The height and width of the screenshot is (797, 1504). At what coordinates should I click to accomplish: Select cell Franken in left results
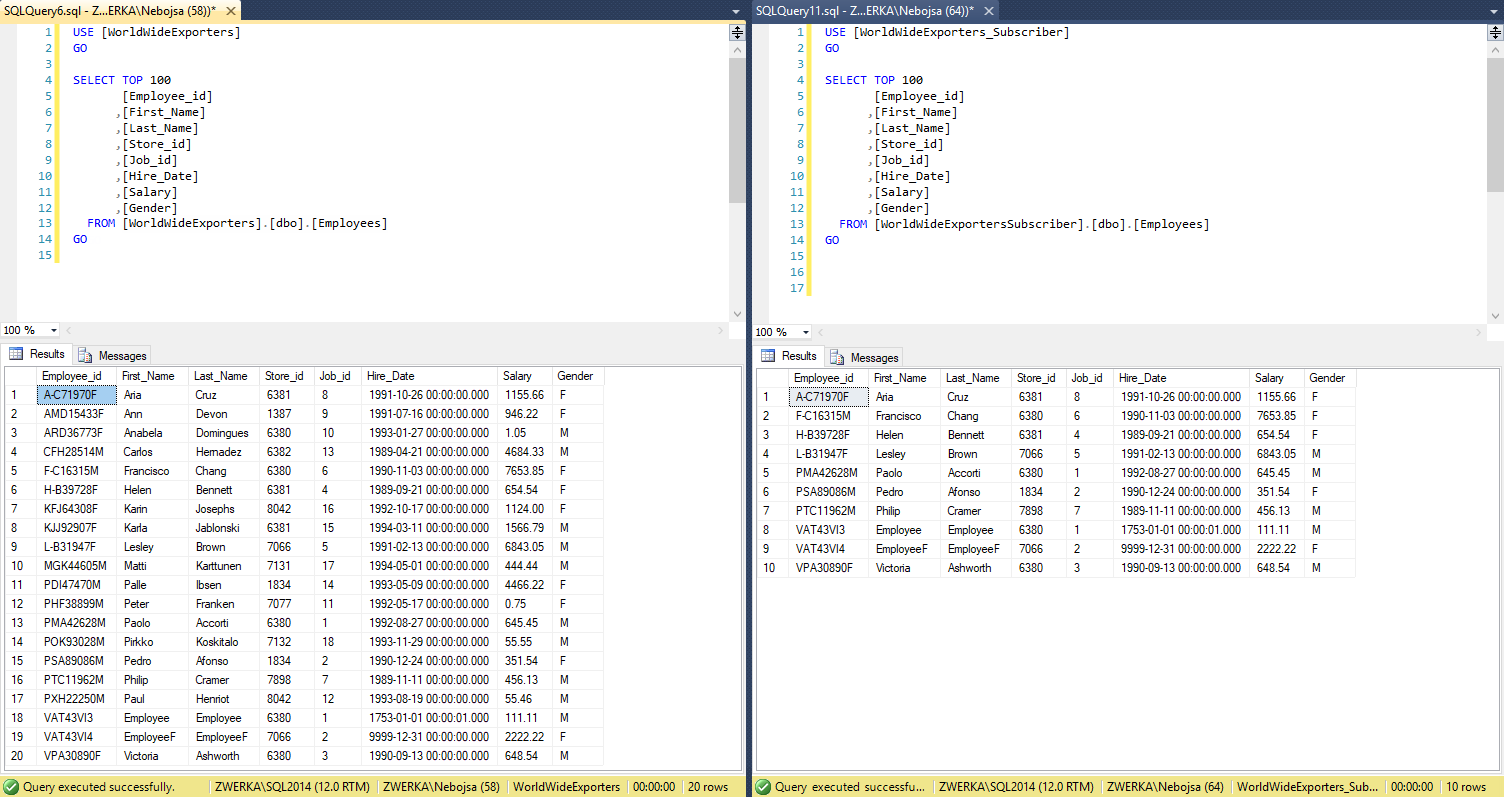click(x=224, y=604)
